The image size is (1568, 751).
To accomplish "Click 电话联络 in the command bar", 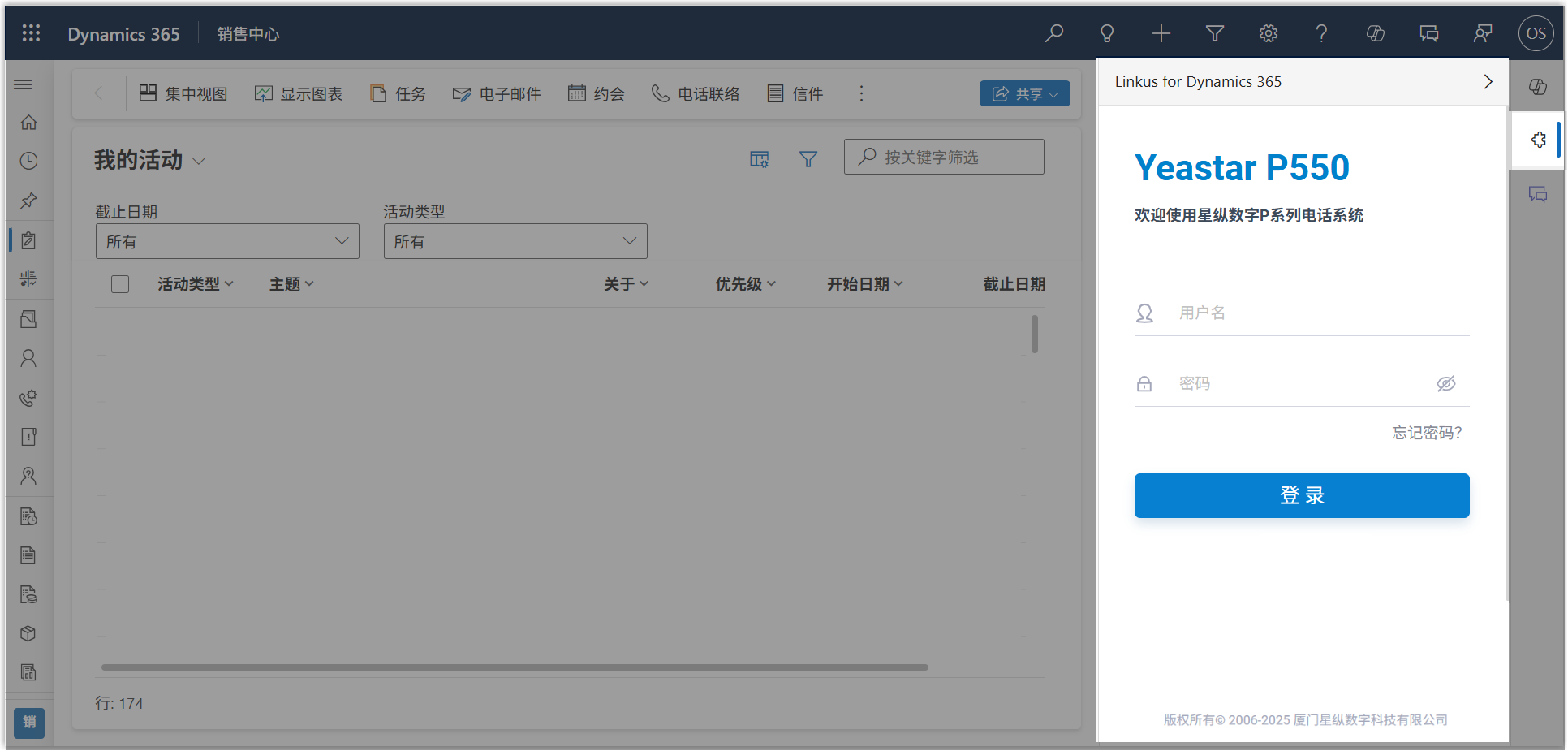I will [x=696, y=94].
